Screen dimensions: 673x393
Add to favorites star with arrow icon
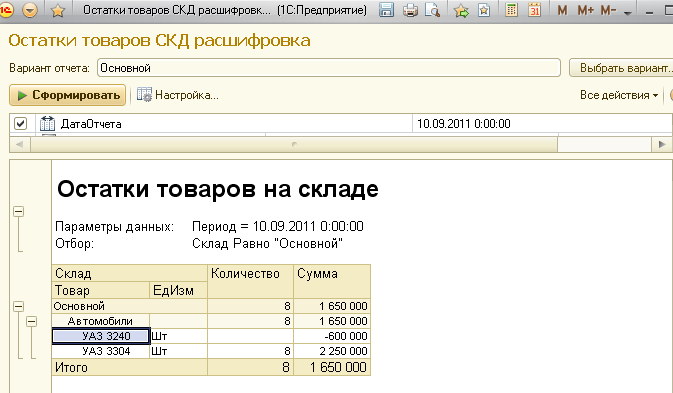(x=461, y=10)
